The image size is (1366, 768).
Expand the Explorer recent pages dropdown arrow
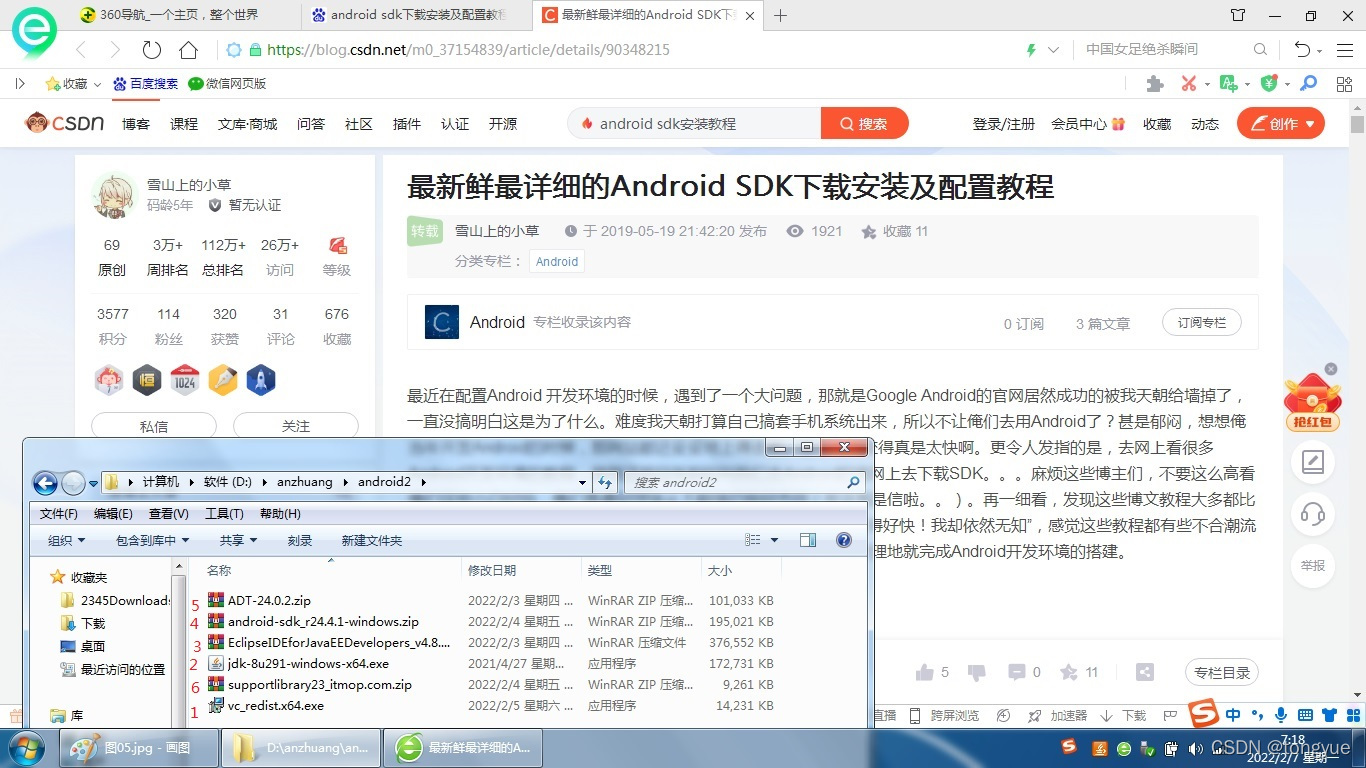93,484
